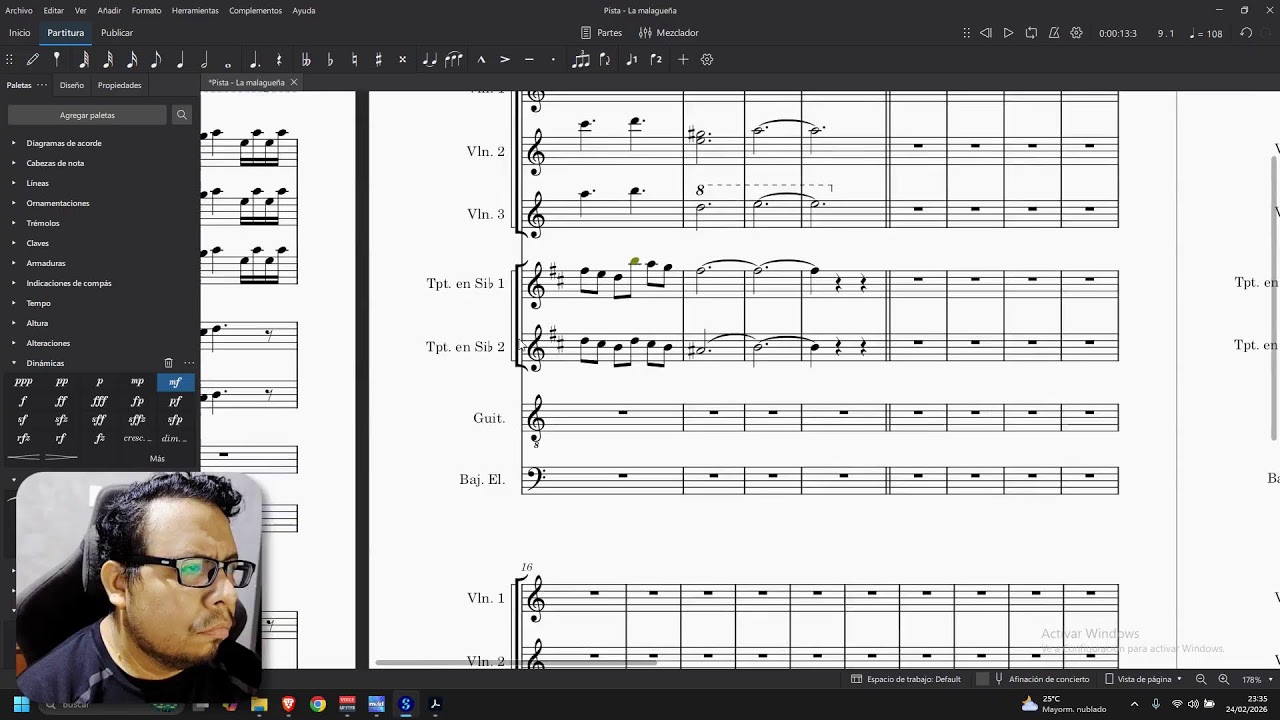The height and width of the screenshot is (720, 1280).
Task: Select the half note duration
Action: [x=204, y=60]
